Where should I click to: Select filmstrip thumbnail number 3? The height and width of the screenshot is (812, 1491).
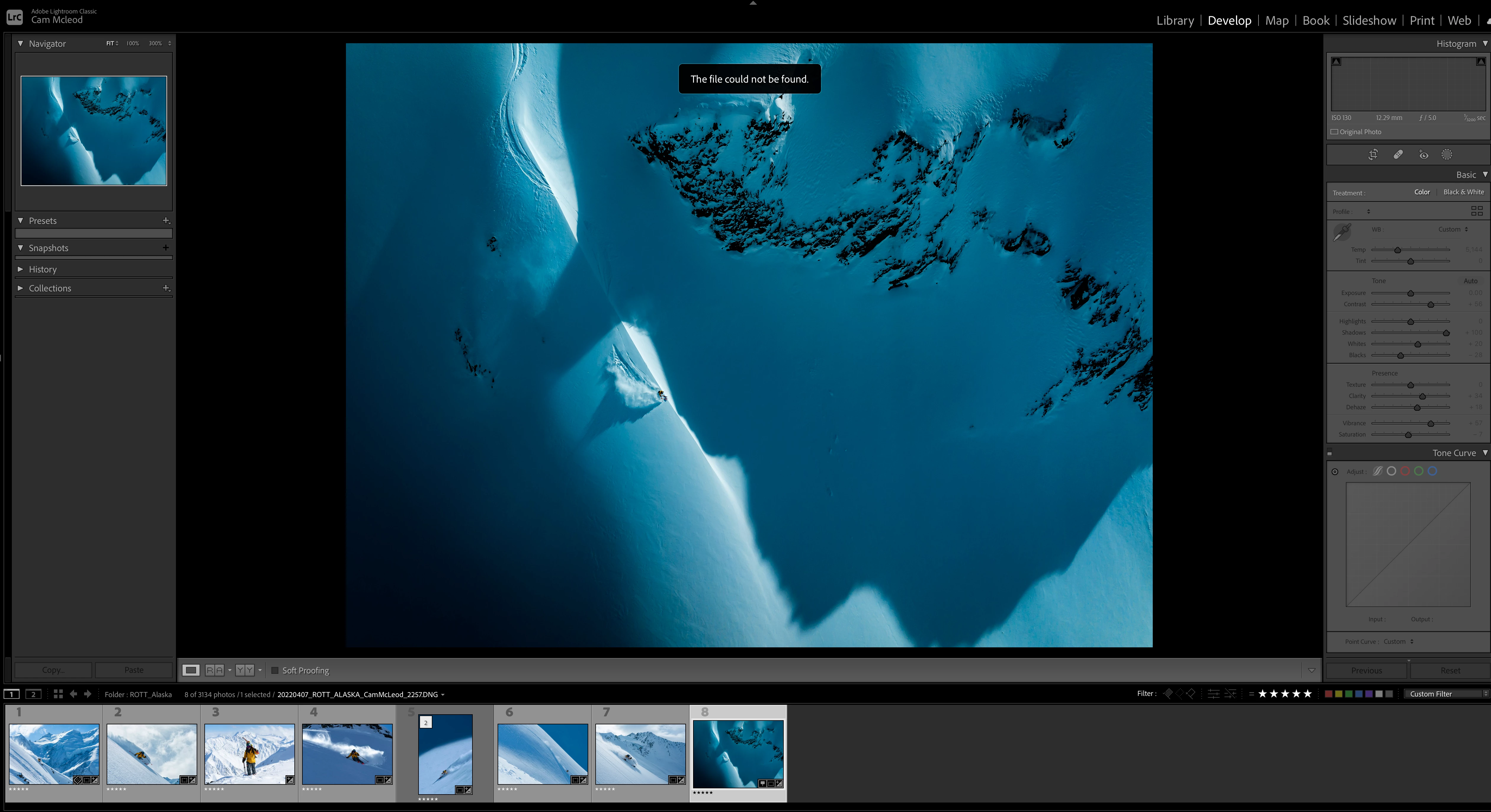tap(249, 754)
